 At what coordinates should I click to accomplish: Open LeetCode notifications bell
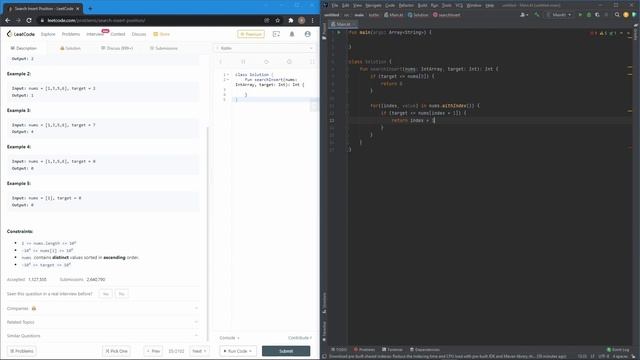click(x=292, y=34)
